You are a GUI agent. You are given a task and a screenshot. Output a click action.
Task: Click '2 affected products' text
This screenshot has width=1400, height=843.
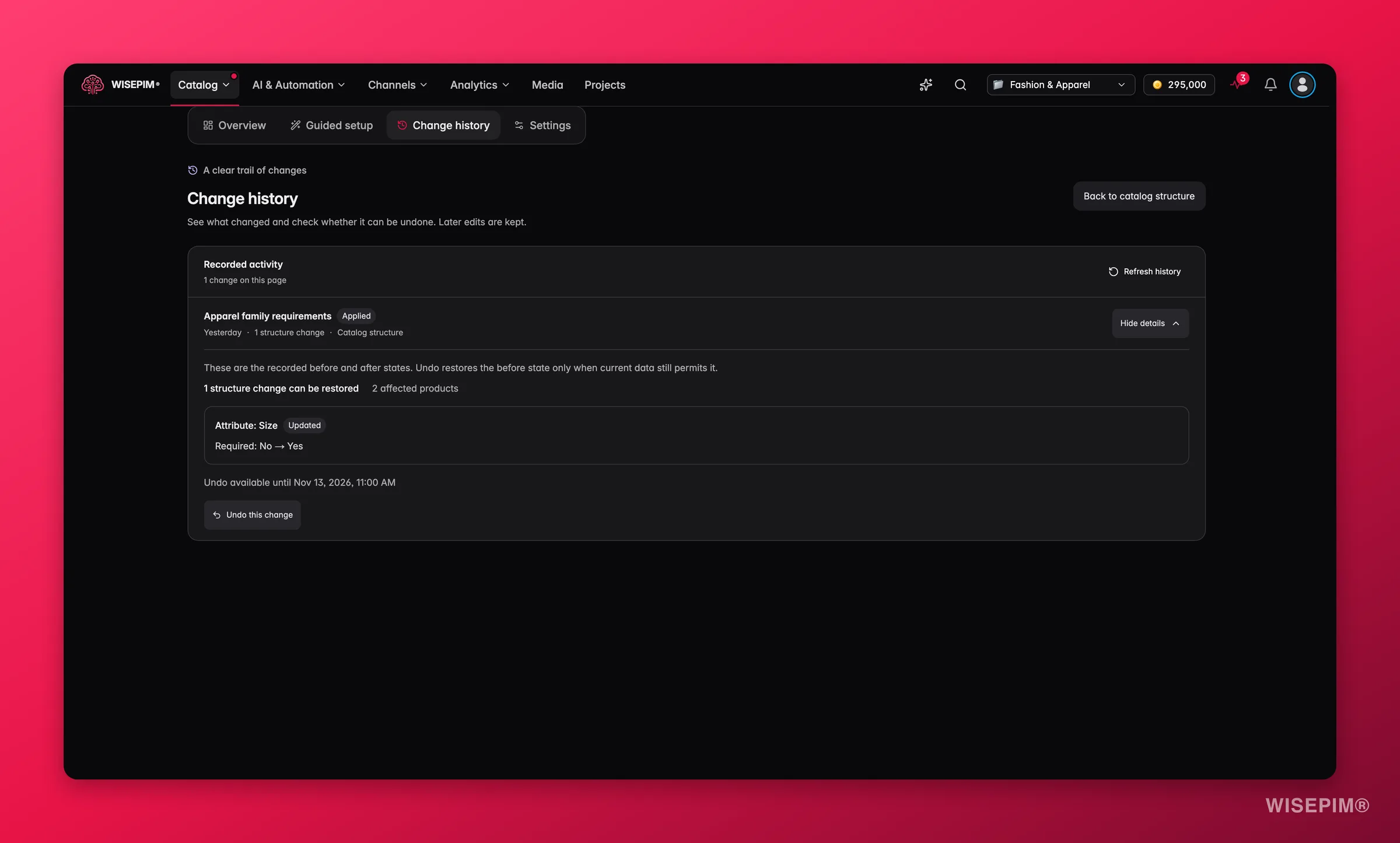415,388
